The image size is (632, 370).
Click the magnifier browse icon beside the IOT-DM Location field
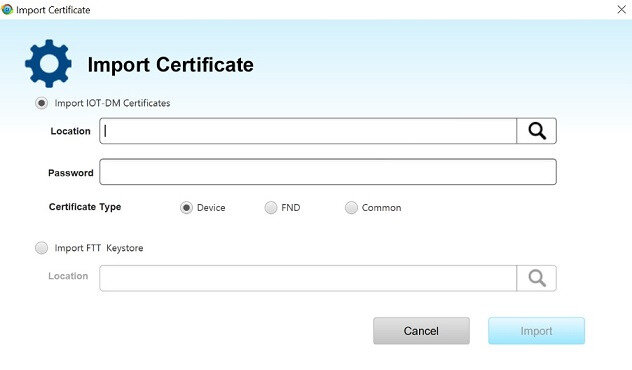tap(536, 131)
